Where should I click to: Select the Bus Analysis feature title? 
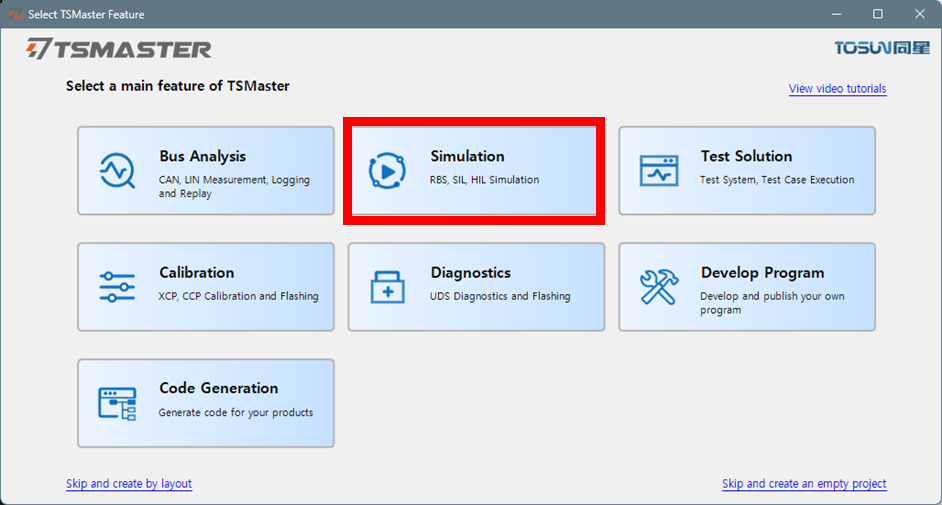tap(202, 156)
